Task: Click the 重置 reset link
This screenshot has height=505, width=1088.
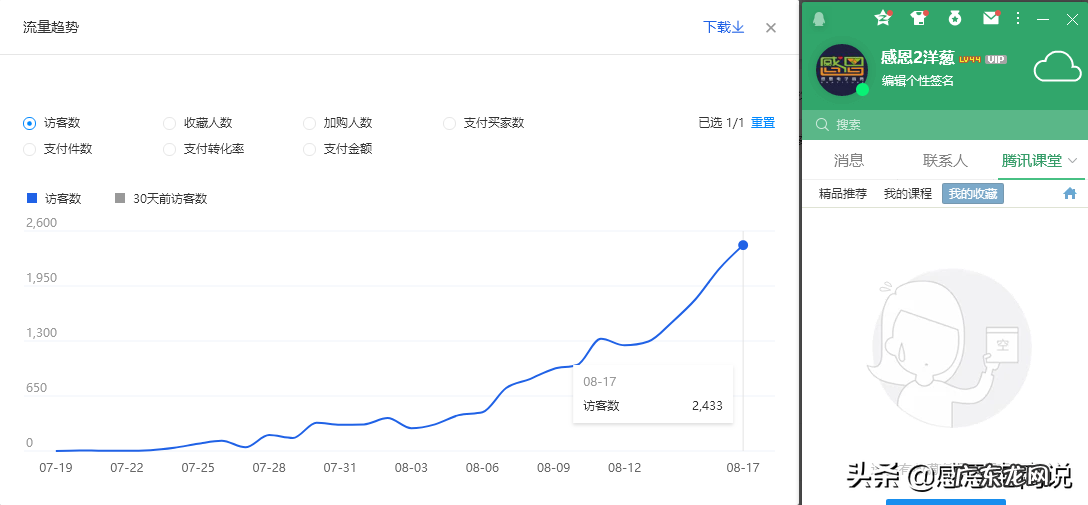Action: (x=763, y=123)
